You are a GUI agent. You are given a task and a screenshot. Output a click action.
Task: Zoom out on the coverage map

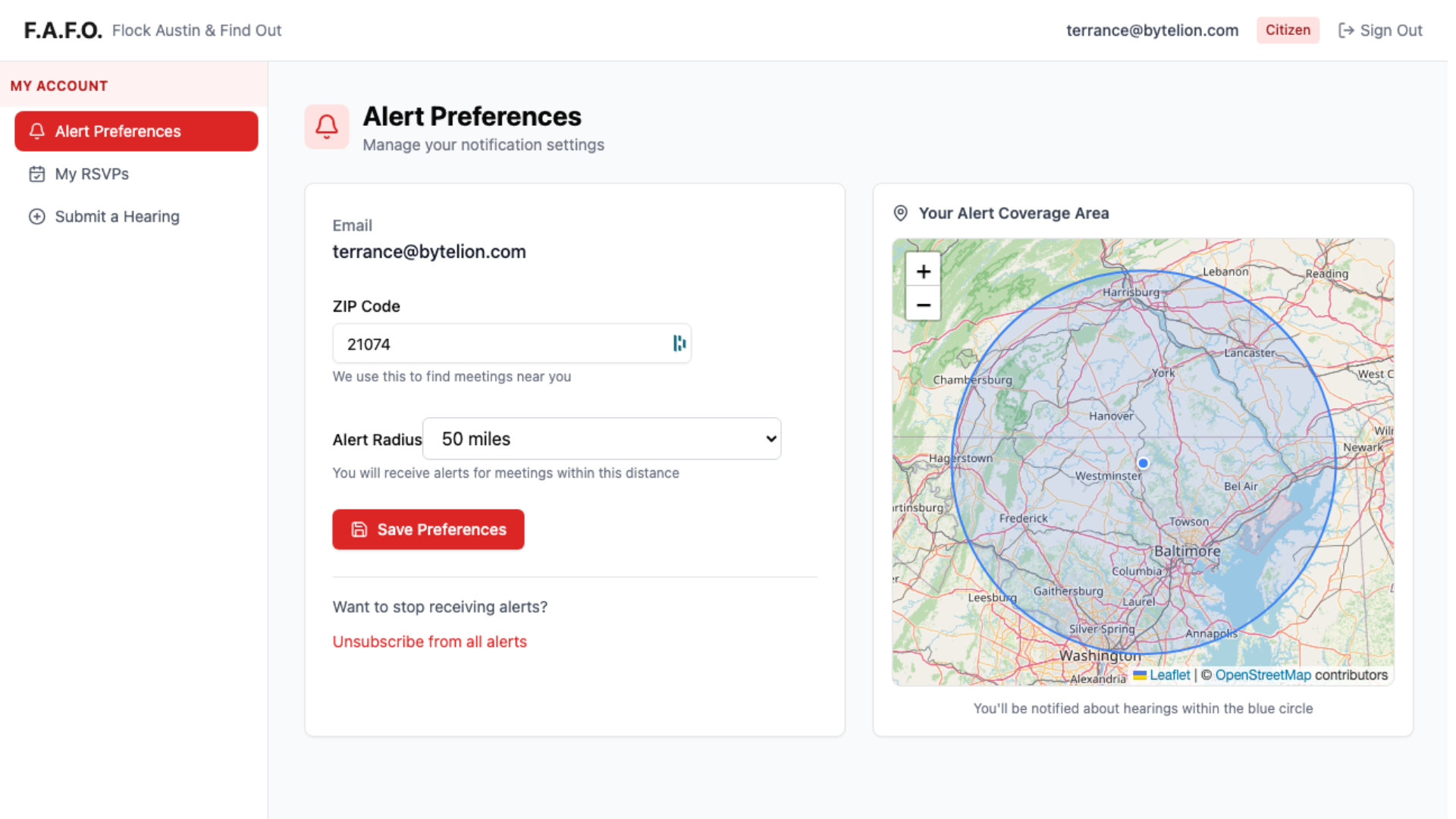(x=923, y=305)
